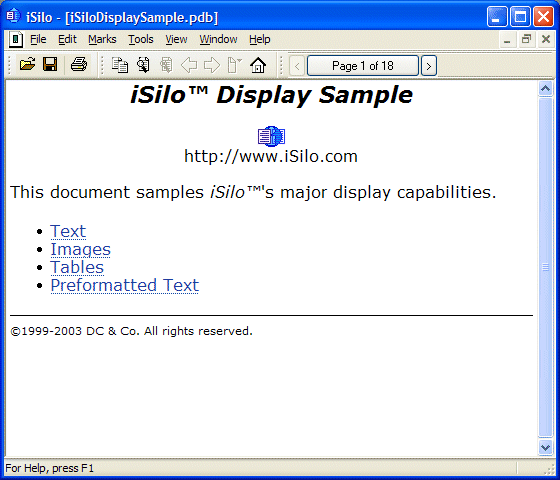The height and width of the screenshot is (480, 560).
Task: Click the copyright DC & Co. text
Action: point(131,331)
